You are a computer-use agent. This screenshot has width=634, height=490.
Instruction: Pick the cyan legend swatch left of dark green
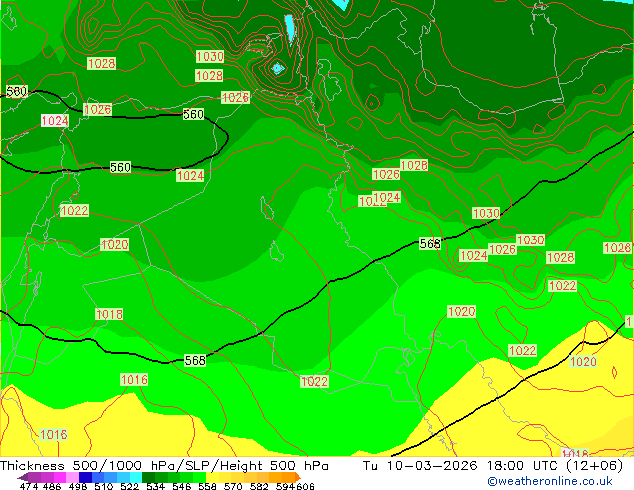(x=136, y=477)
